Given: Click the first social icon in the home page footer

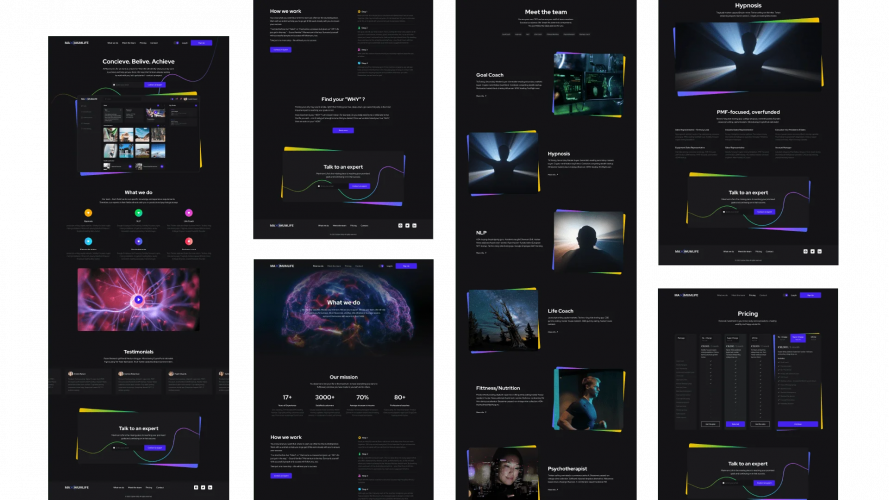Looking at the screenshot, I should click(196, 488).
